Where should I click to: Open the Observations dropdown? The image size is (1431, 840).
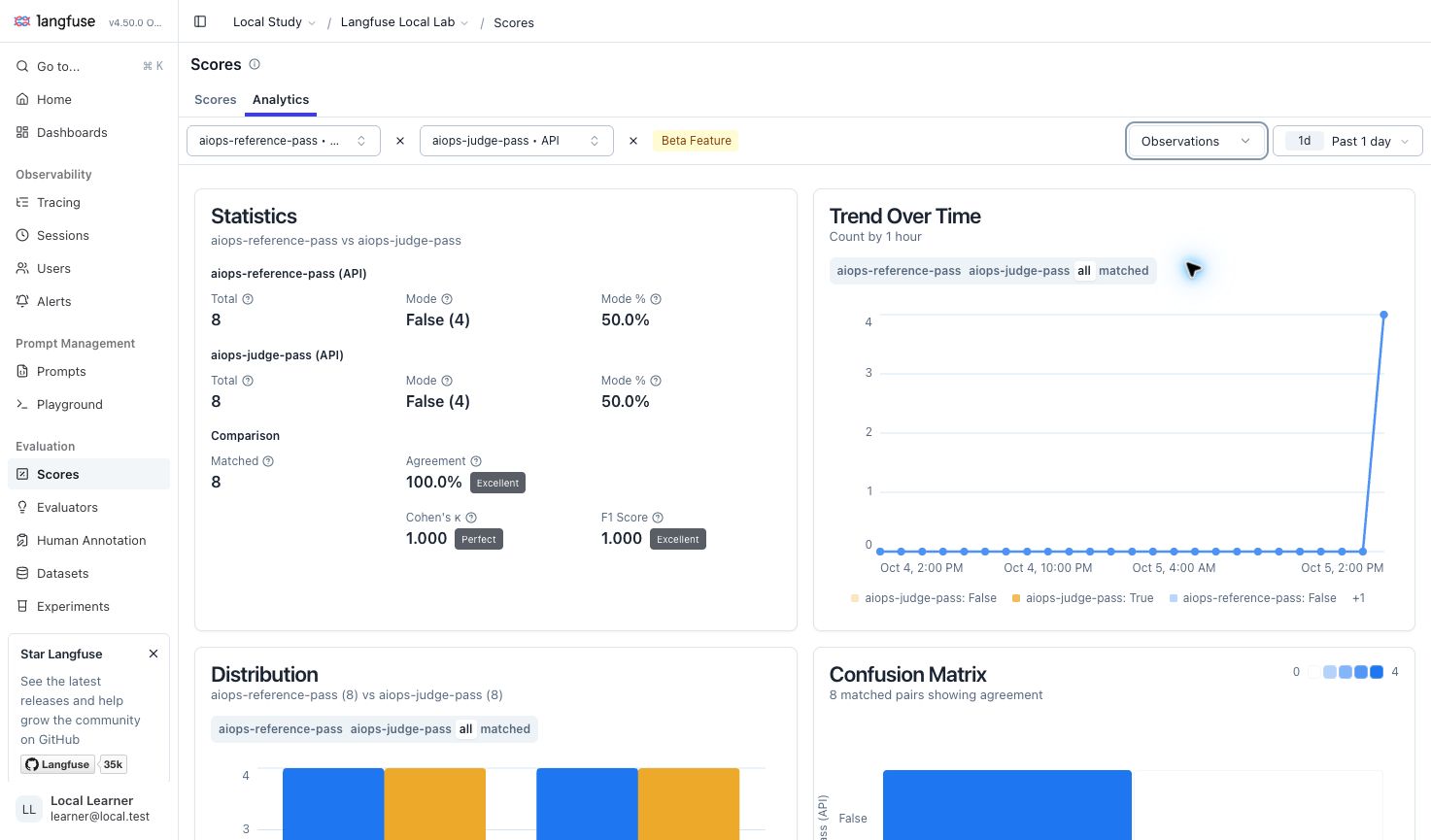tap(1196, 141)
